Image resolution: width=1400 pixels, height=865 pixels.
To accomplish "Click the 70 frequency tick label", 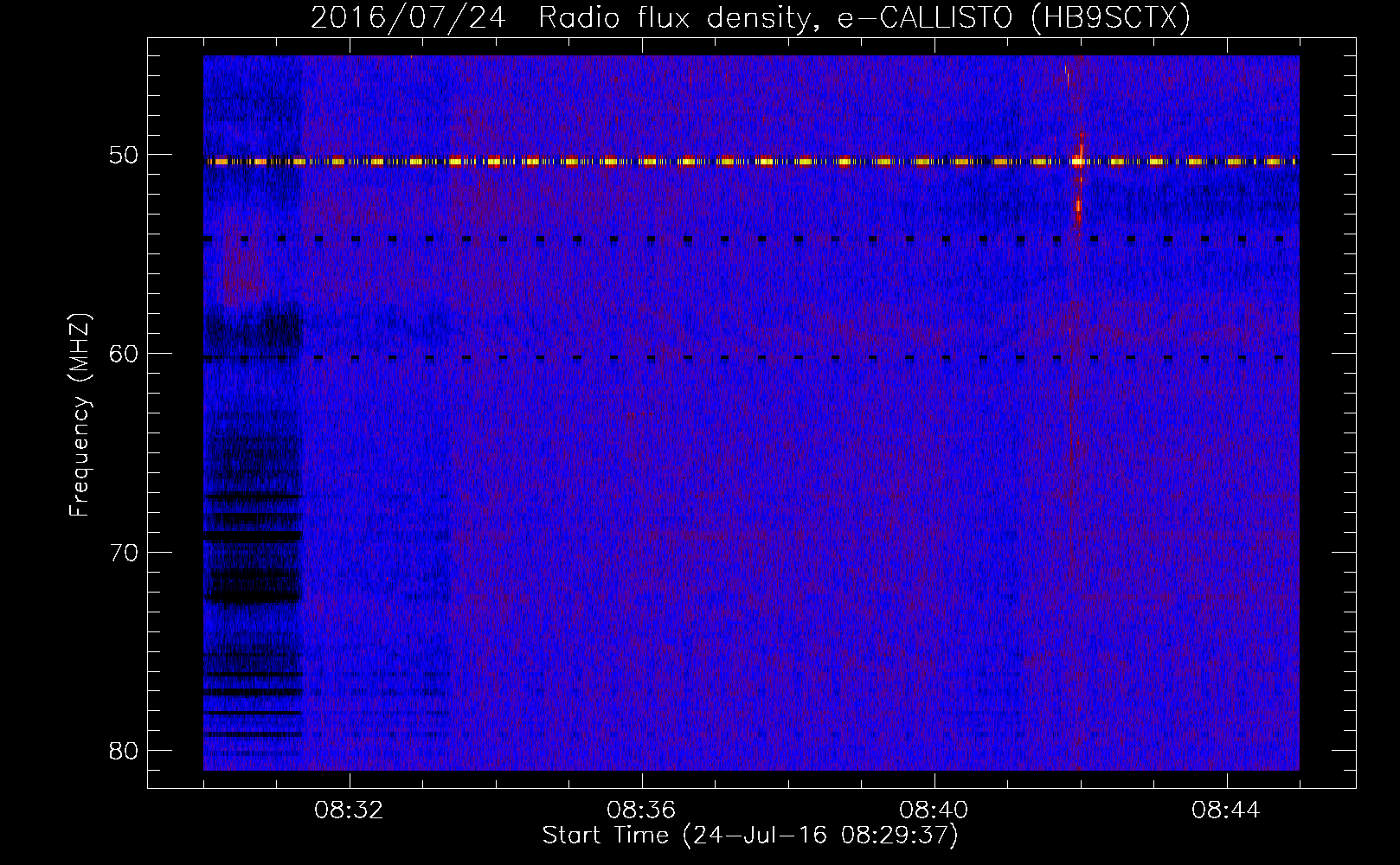I will [124, 552].
